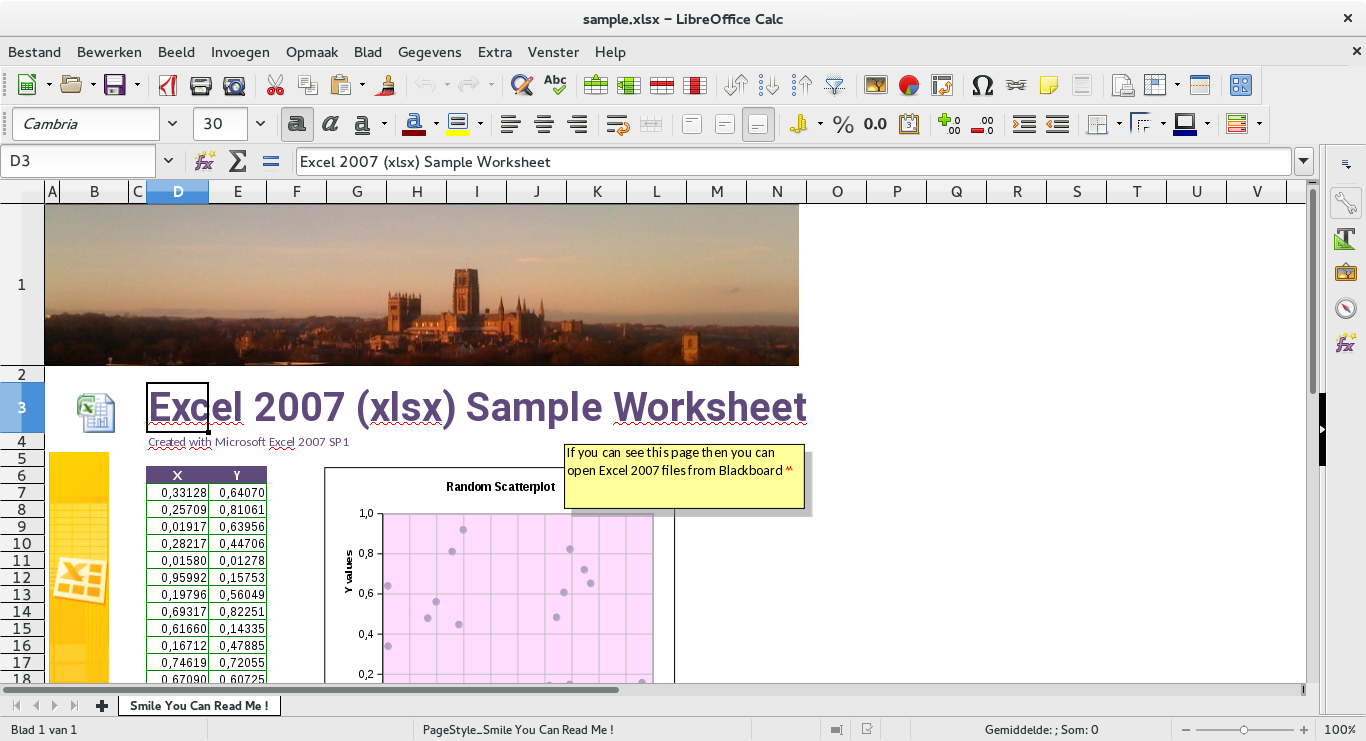Apply the dark red font color swatch

click(413, 124)
